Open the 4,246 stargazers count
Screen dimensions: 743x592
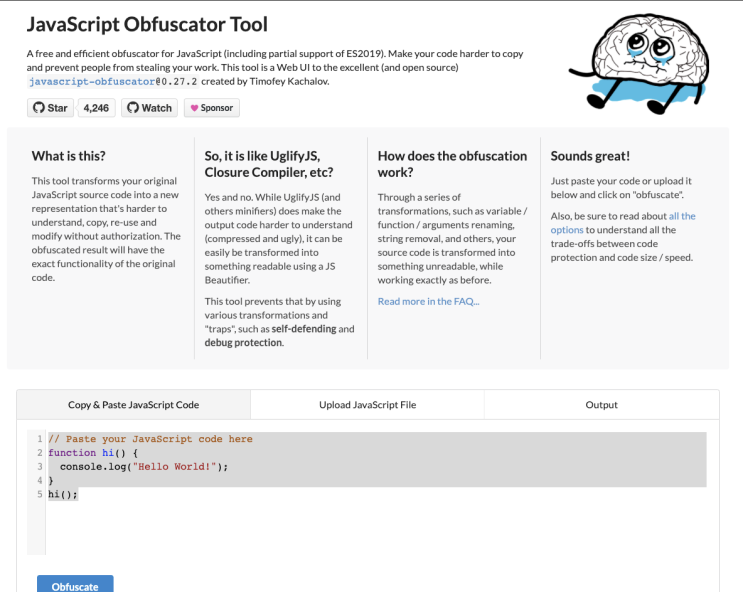point(96,108)
